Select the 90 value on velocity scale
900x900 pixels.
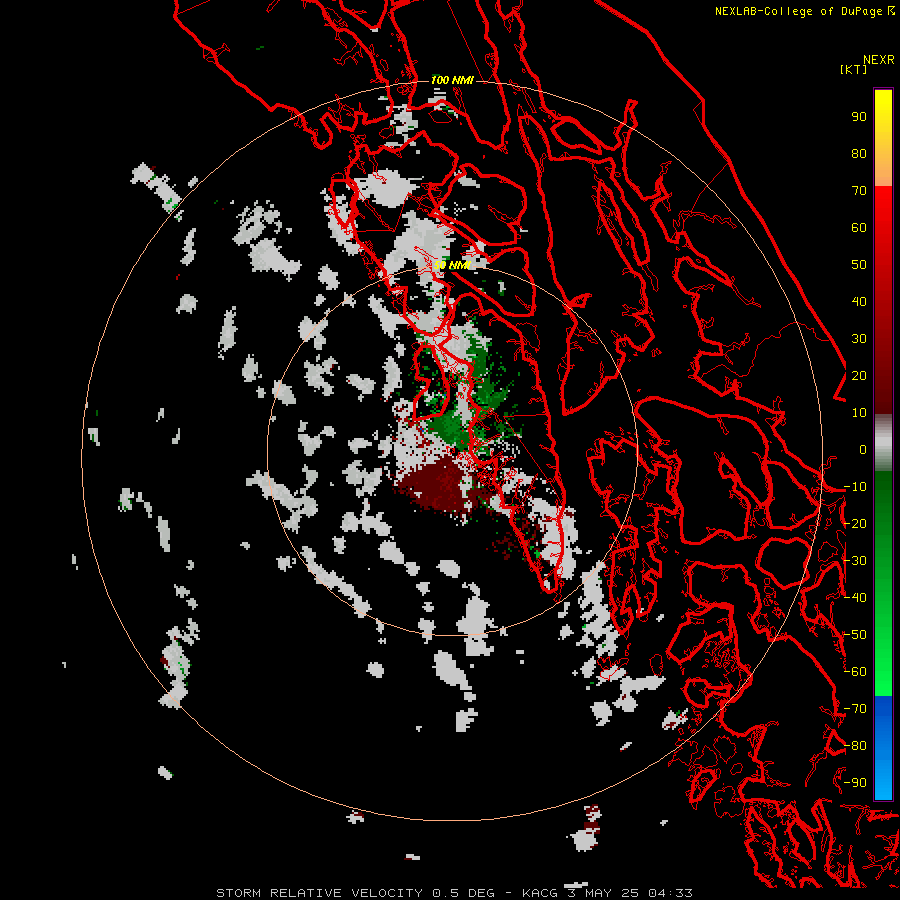(x=859, y=117)
